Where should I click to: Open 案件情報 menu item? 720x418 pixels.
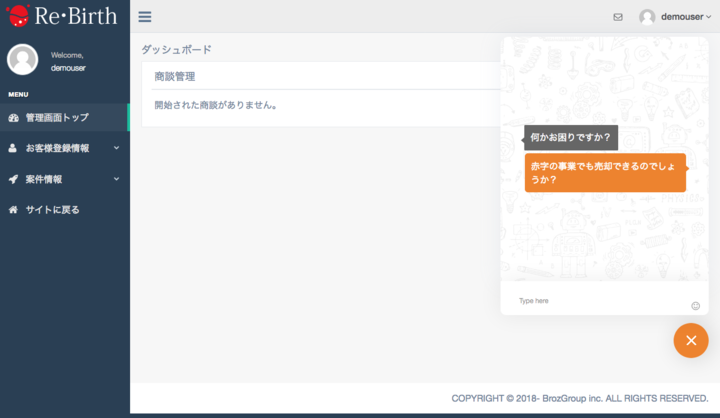coord(64,179)
